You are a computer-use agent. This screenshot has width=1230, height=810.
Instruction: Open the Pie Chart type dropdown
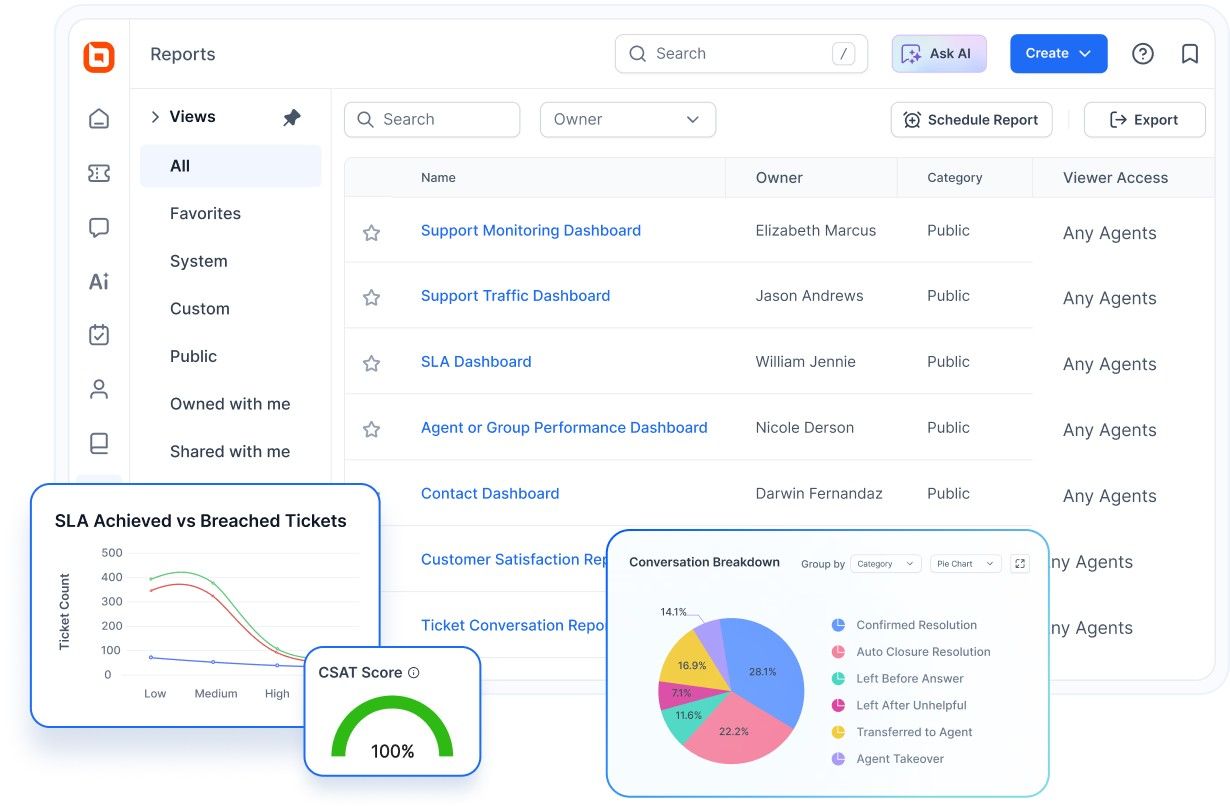(965, 564)
